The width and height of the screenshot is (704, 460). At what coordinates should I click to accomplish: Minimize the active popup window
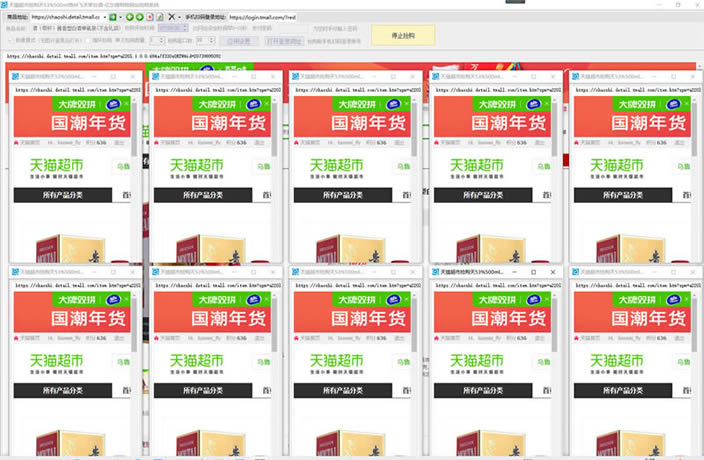coord(514,272)
